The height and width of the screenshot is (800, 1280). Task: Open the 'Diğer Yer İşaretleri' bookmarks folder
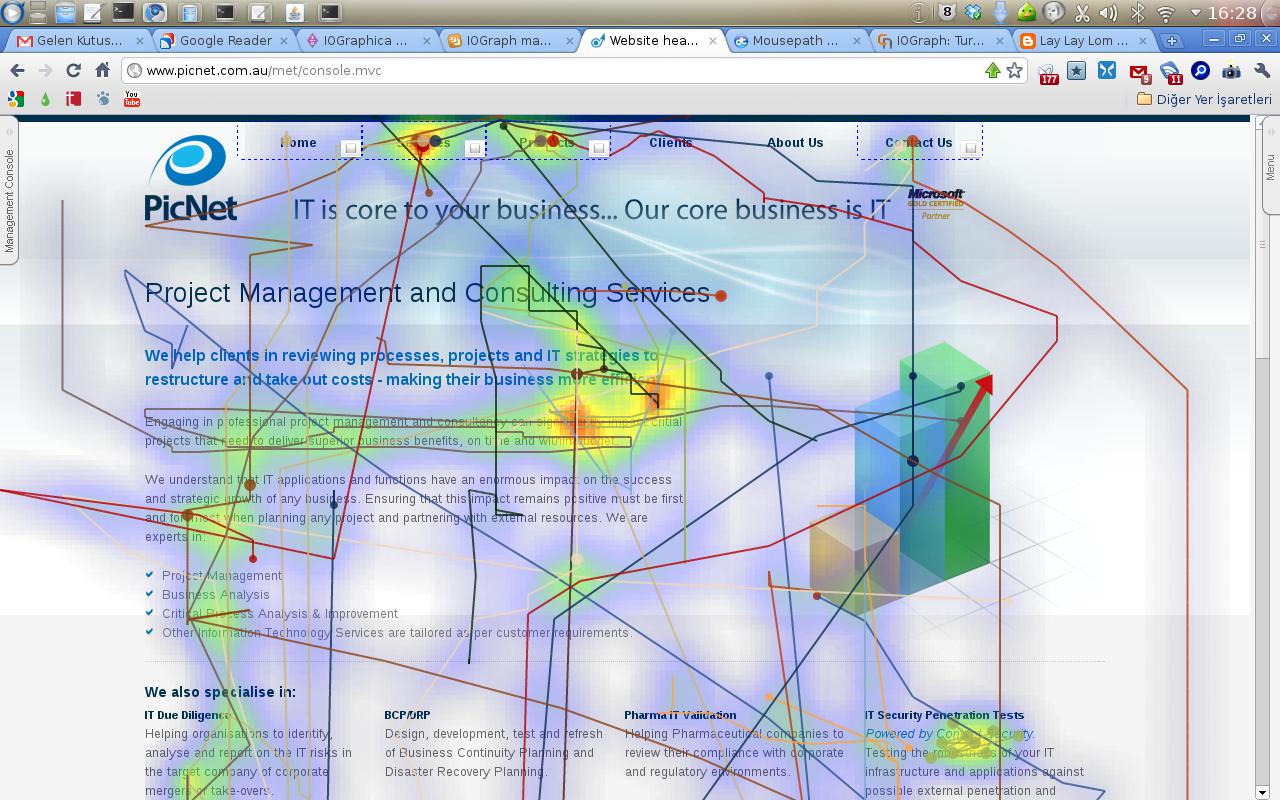coord(1205,99)
